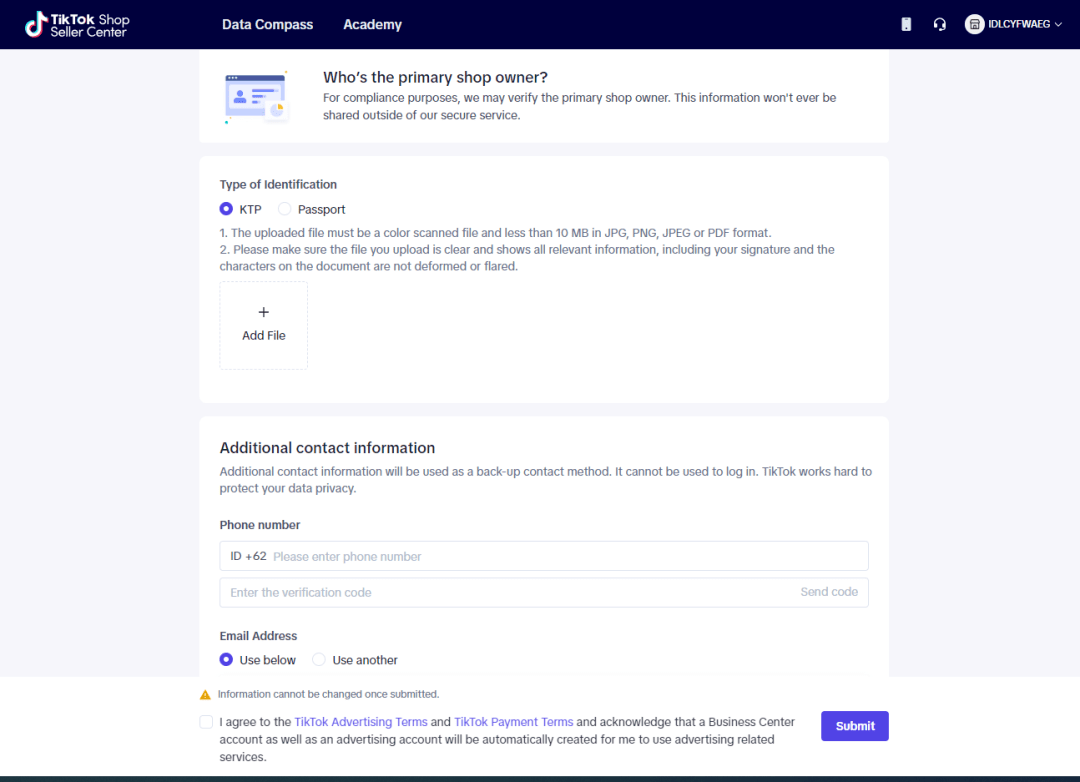
Task: Select Passport identification type
Action: [285, 209]
